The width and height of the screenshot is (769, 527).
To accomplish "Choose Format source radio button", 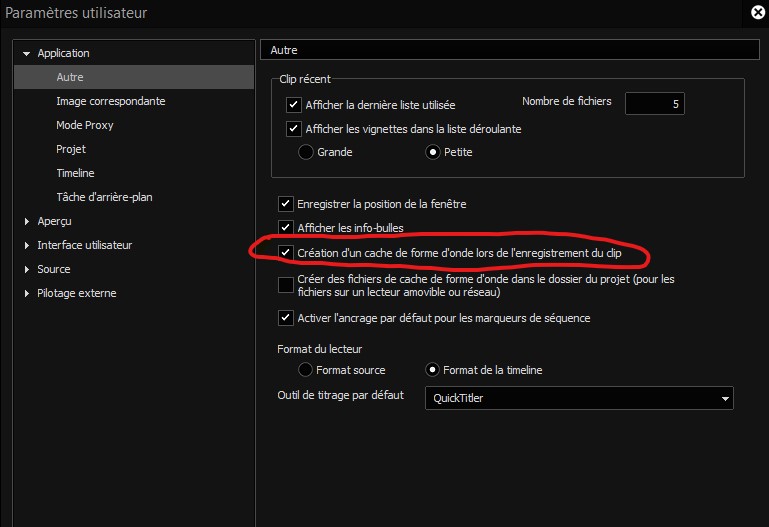I will (x=306, y=370).
